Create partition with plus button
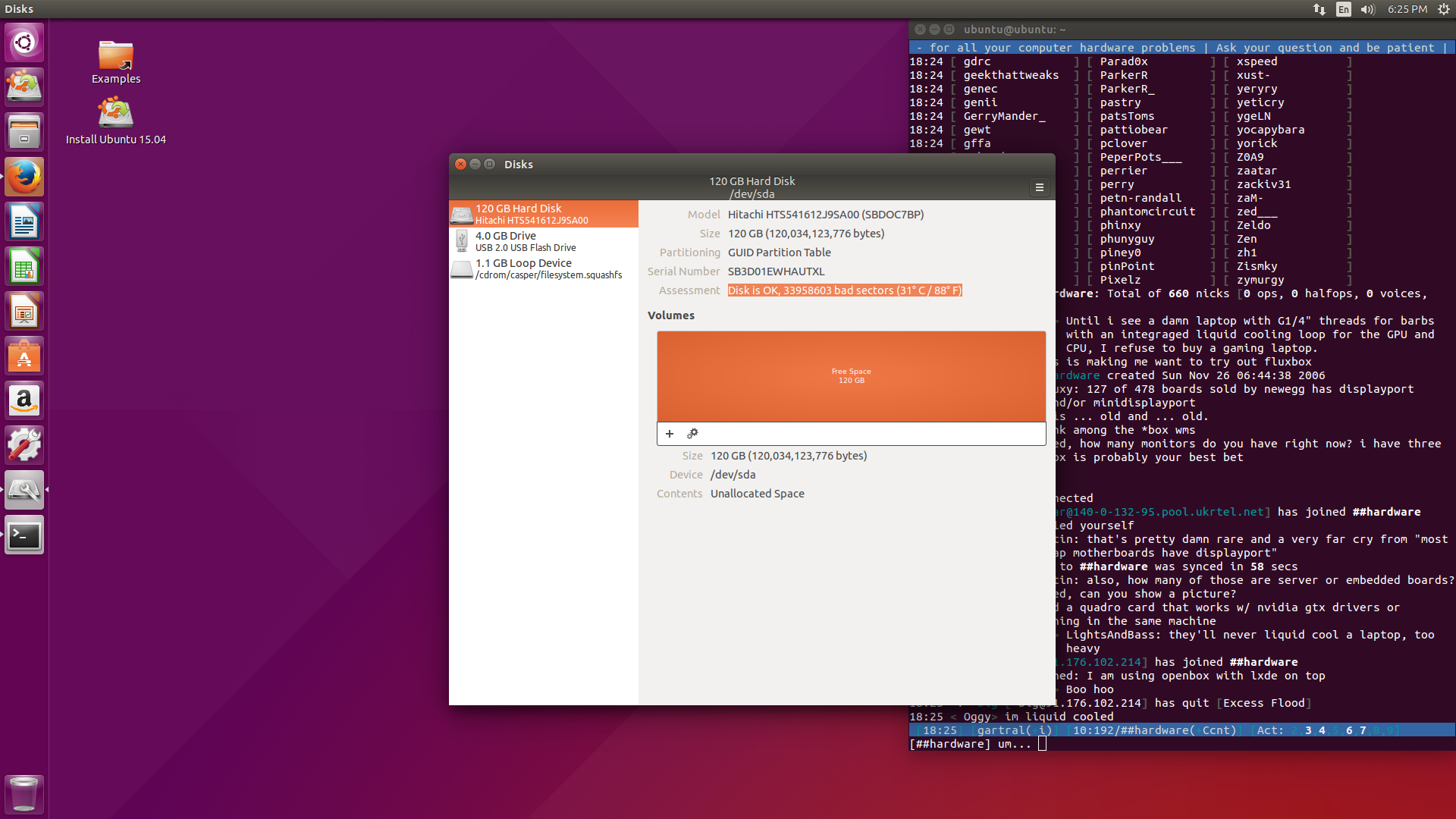Screen dimensions: 1456x819 (x=670, y=434)
